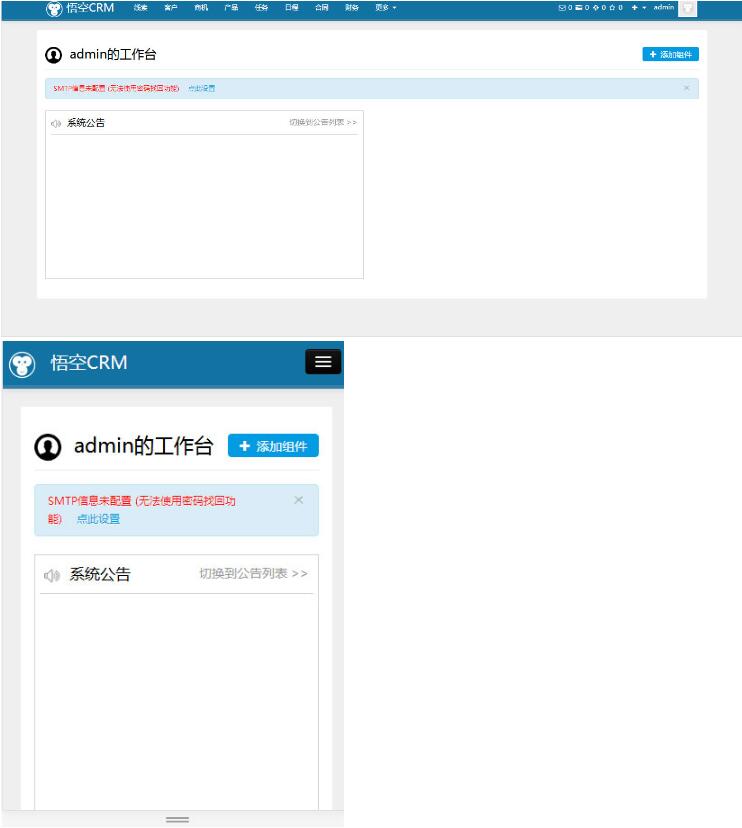Open the hamburger menu in the mobile header

click(323, 362)
